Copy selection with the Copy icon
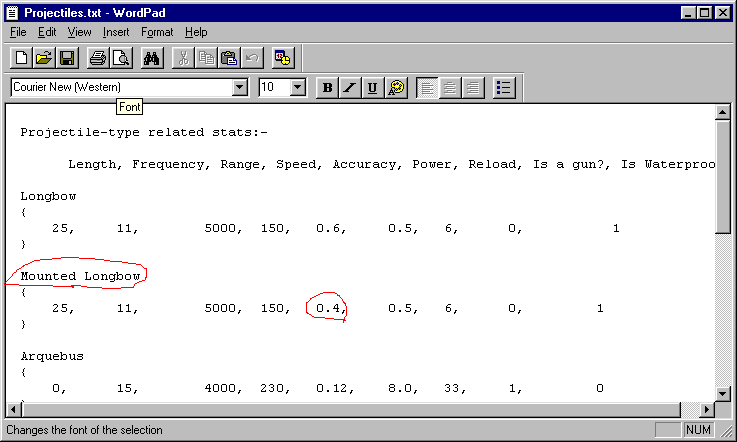Image resolution: width=737 pixels, height=442 pixels. [206, 58]
